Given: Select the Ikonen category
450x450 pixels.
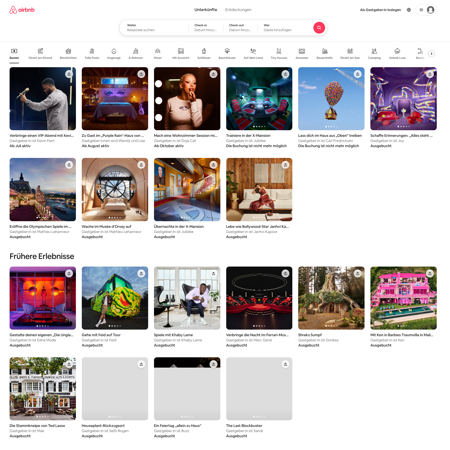Looking at the screenshot, I should 14,54.
